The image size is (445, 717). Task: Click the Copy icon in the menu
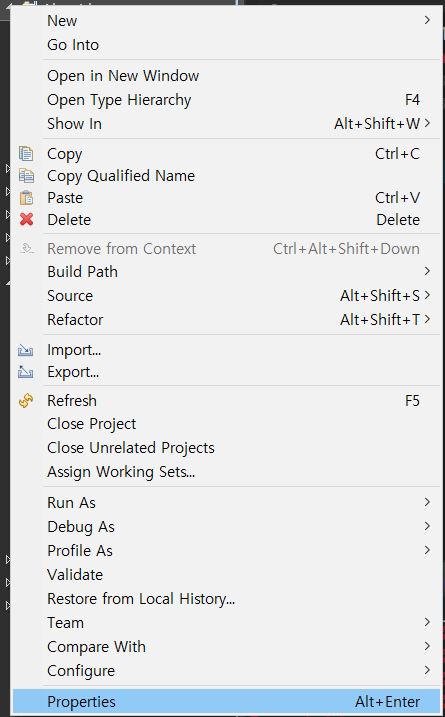click(26, 154)
